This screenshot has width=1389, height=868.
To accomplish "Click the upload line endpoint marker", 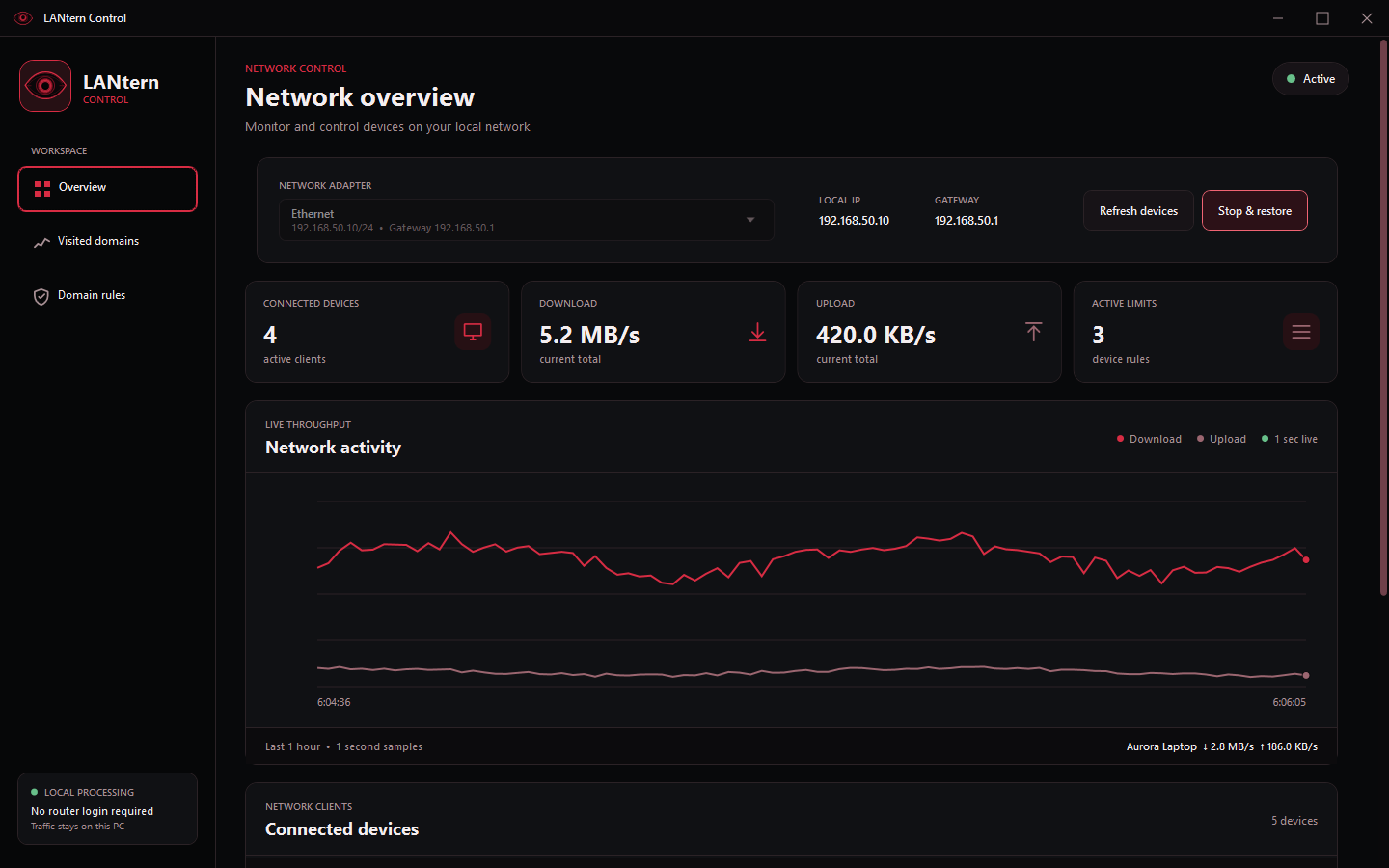I will click(1306, 675).
